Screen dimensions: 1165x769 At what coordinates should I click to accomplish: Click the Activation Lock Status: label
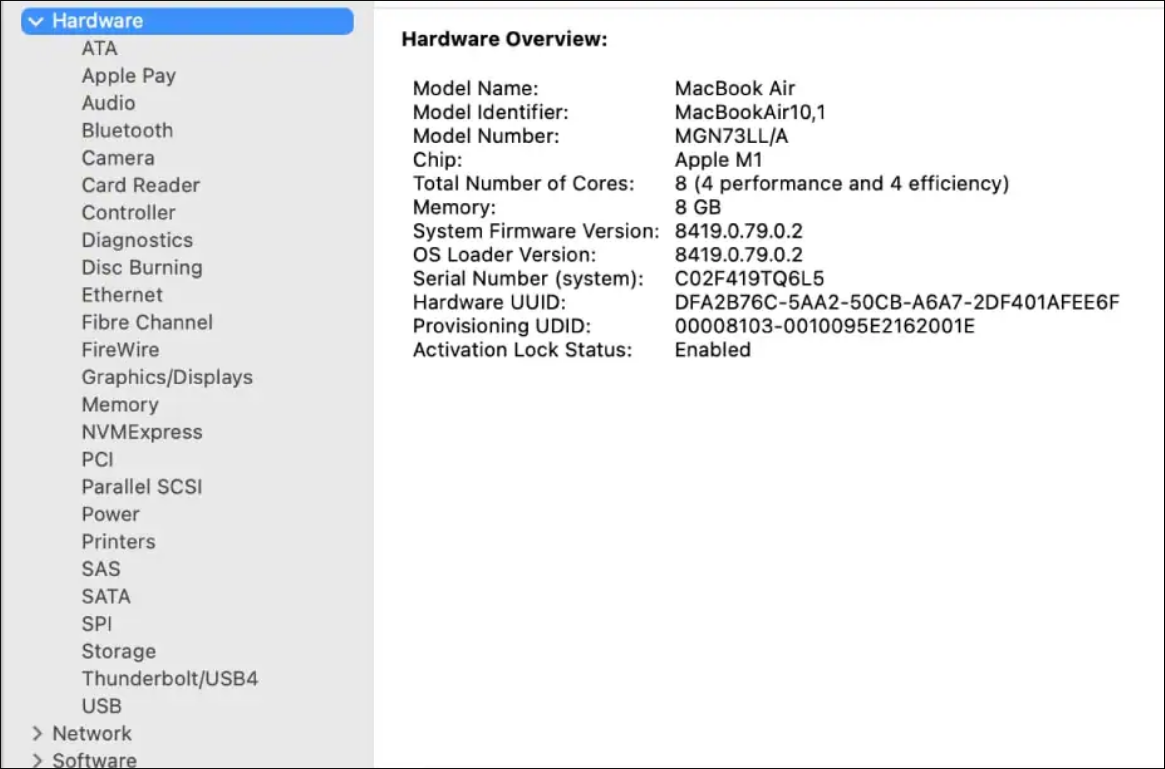[x=522, y=350]
